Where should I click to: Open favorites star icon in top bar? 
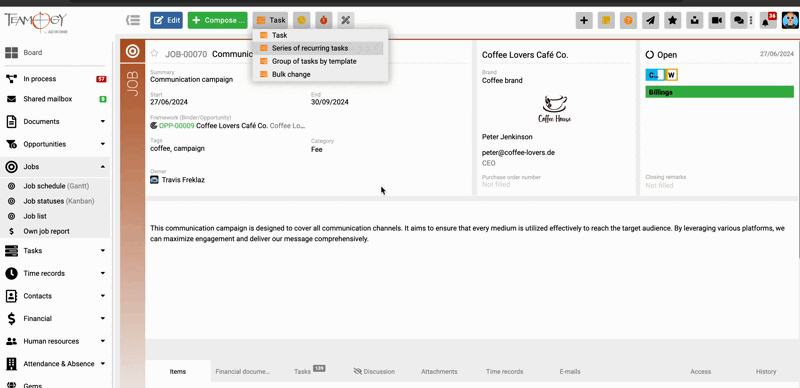[x=672, y=20]
